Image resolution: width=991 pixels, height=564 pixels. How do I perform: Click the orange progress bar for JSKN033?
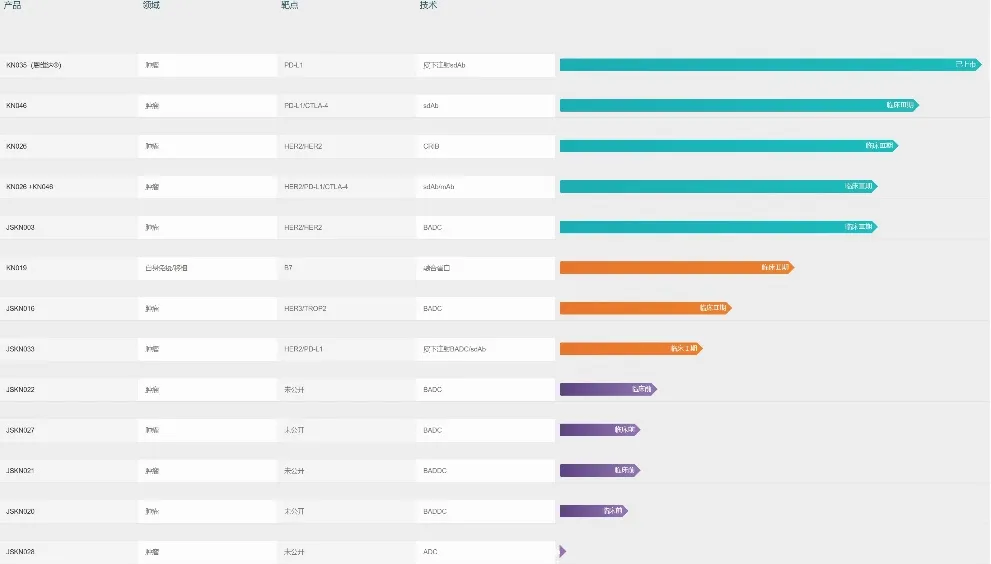point(630,349)
